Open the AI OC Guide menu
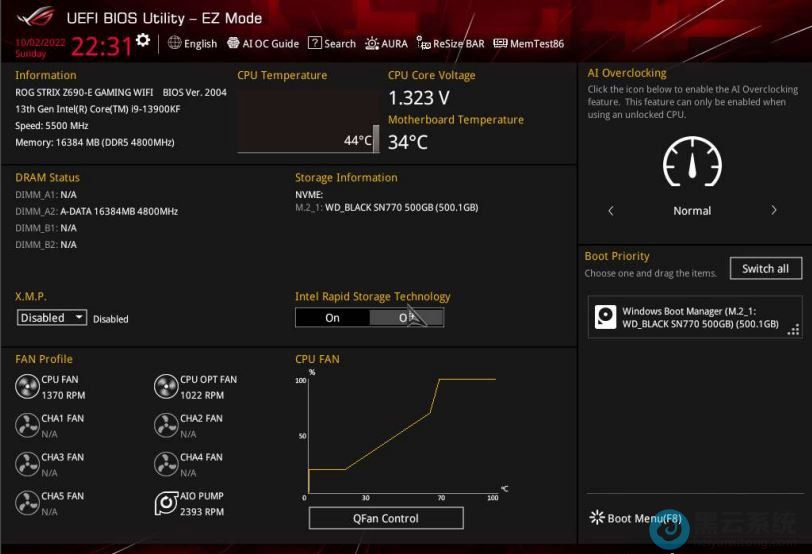 (263, 44)
